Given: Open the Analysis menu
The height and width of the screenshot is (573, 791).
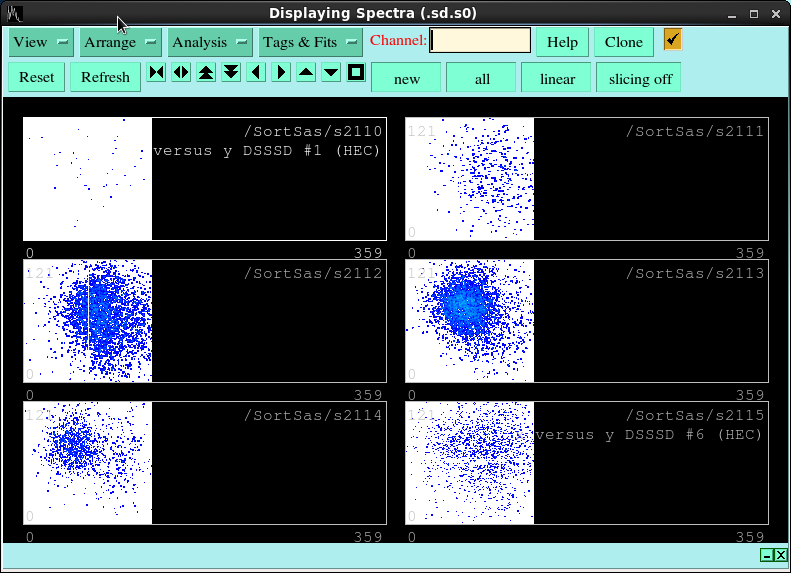Looking at the screenshot, I should pos(210,42).
